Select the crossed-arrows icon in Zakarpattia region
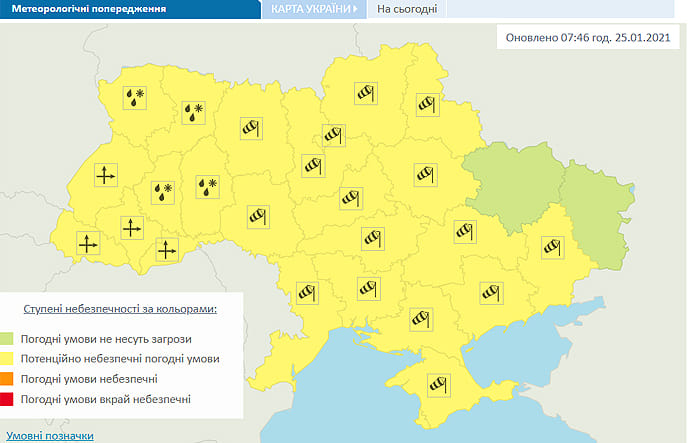The height and width of the screenshot is (443, 690). (88, 242)
